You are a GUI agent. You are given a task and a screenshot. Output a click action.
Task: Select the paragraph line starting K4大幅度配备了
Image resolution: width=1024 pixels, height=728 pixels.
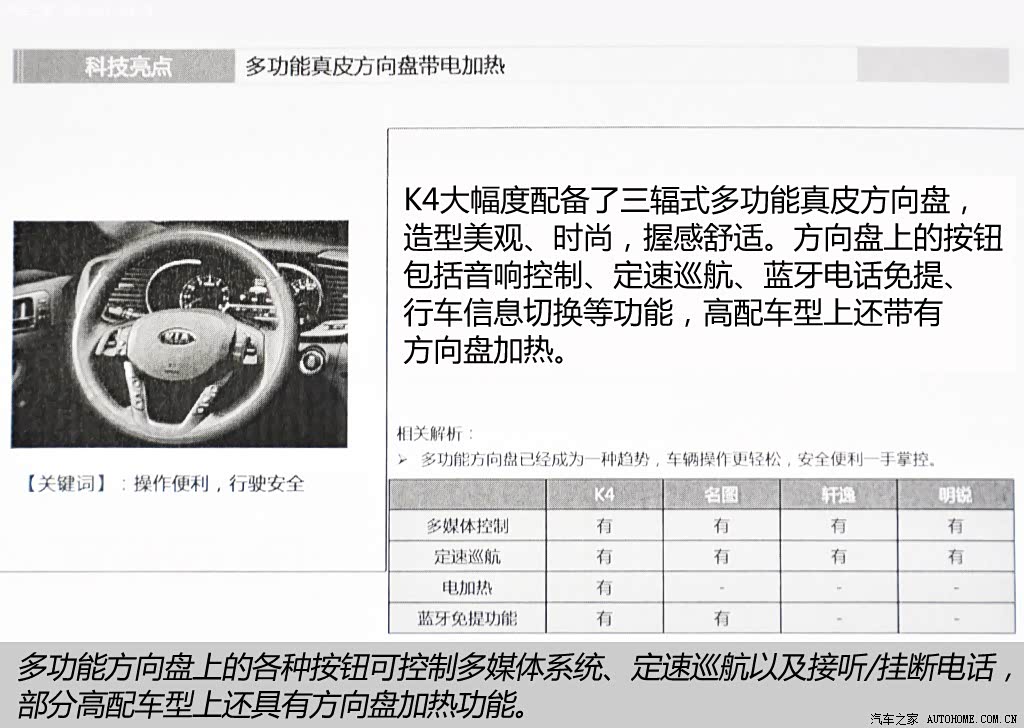(x=688, y=200)
